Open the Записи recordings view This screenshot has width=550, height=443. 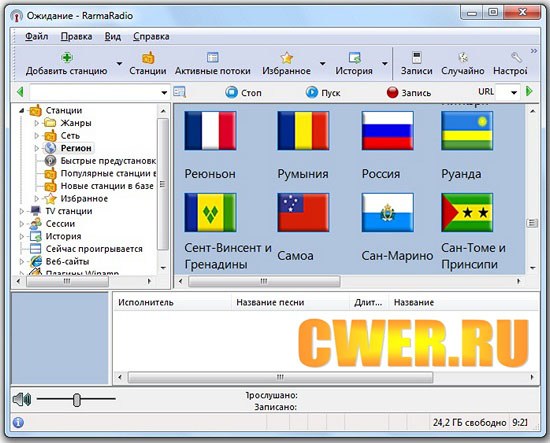pyautogui.click(x=416, y=63)
